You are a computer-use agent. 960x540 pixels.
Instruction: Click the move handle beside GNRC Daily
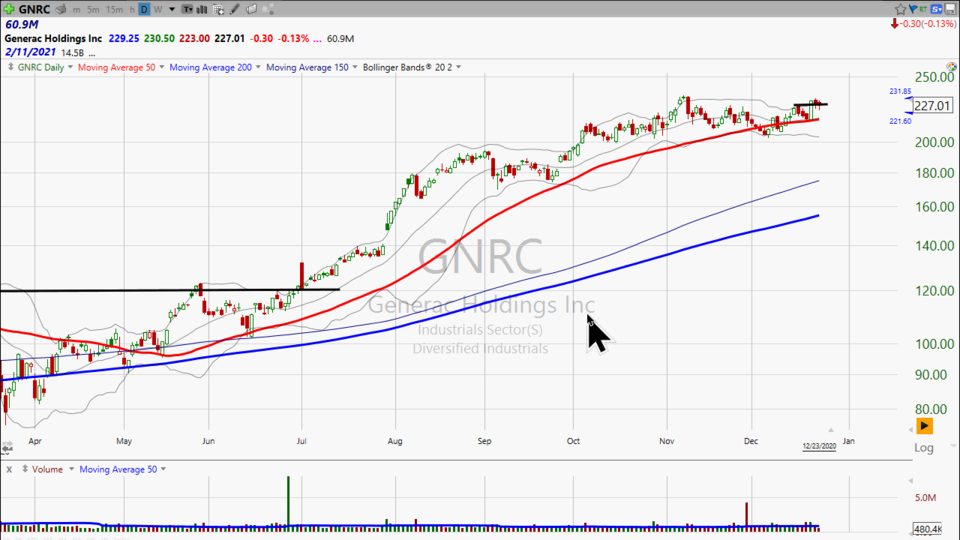click(10, 67)
